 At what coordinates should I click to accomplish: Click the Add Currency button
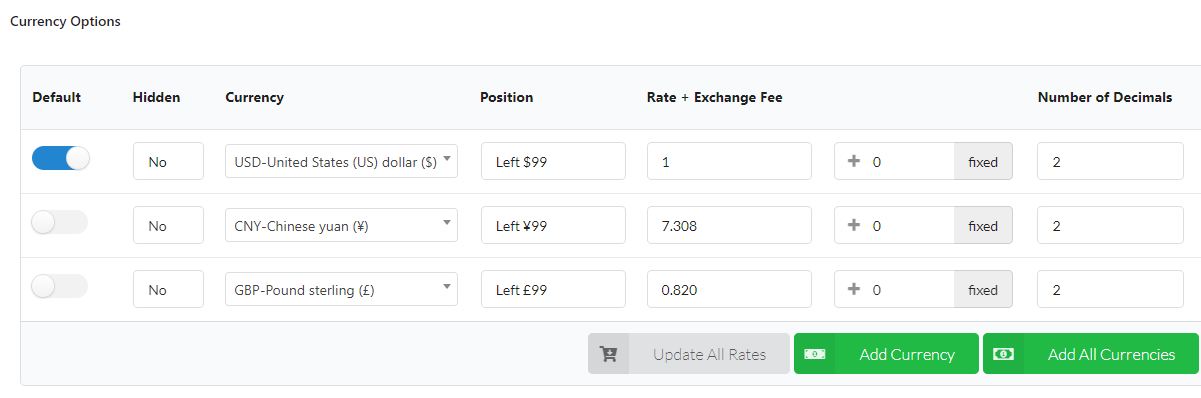[886, 354]
